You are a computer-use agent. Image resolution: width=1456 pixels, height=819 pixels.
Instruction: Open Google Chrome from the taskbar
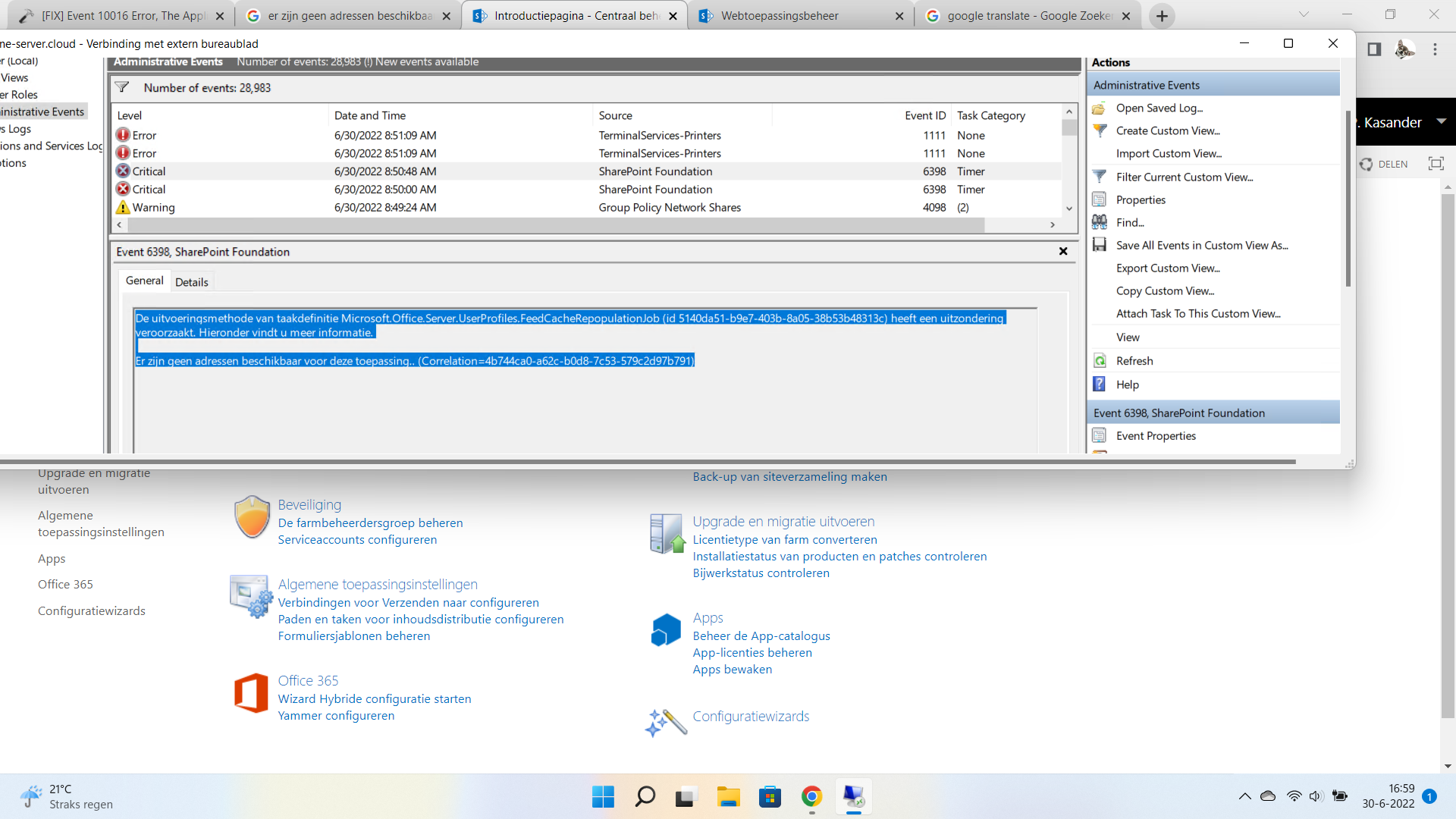point(811,797)
